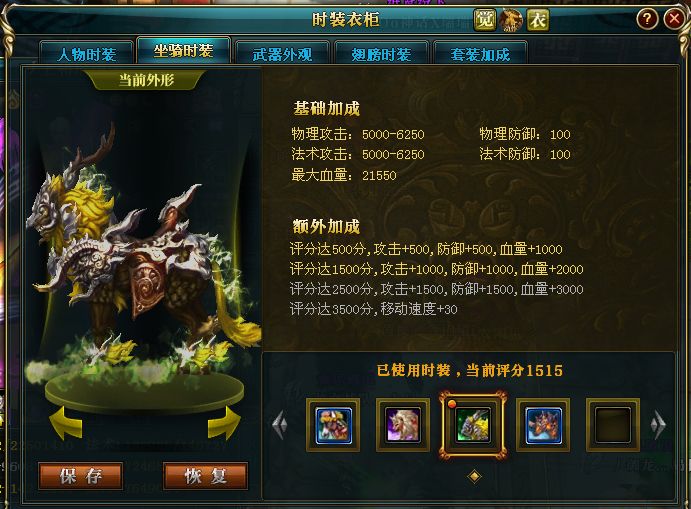Click the diamond page indicator below thumbnails
This screenshot has height=509, width=691.
pyautogui.click(x=474, y=476)
